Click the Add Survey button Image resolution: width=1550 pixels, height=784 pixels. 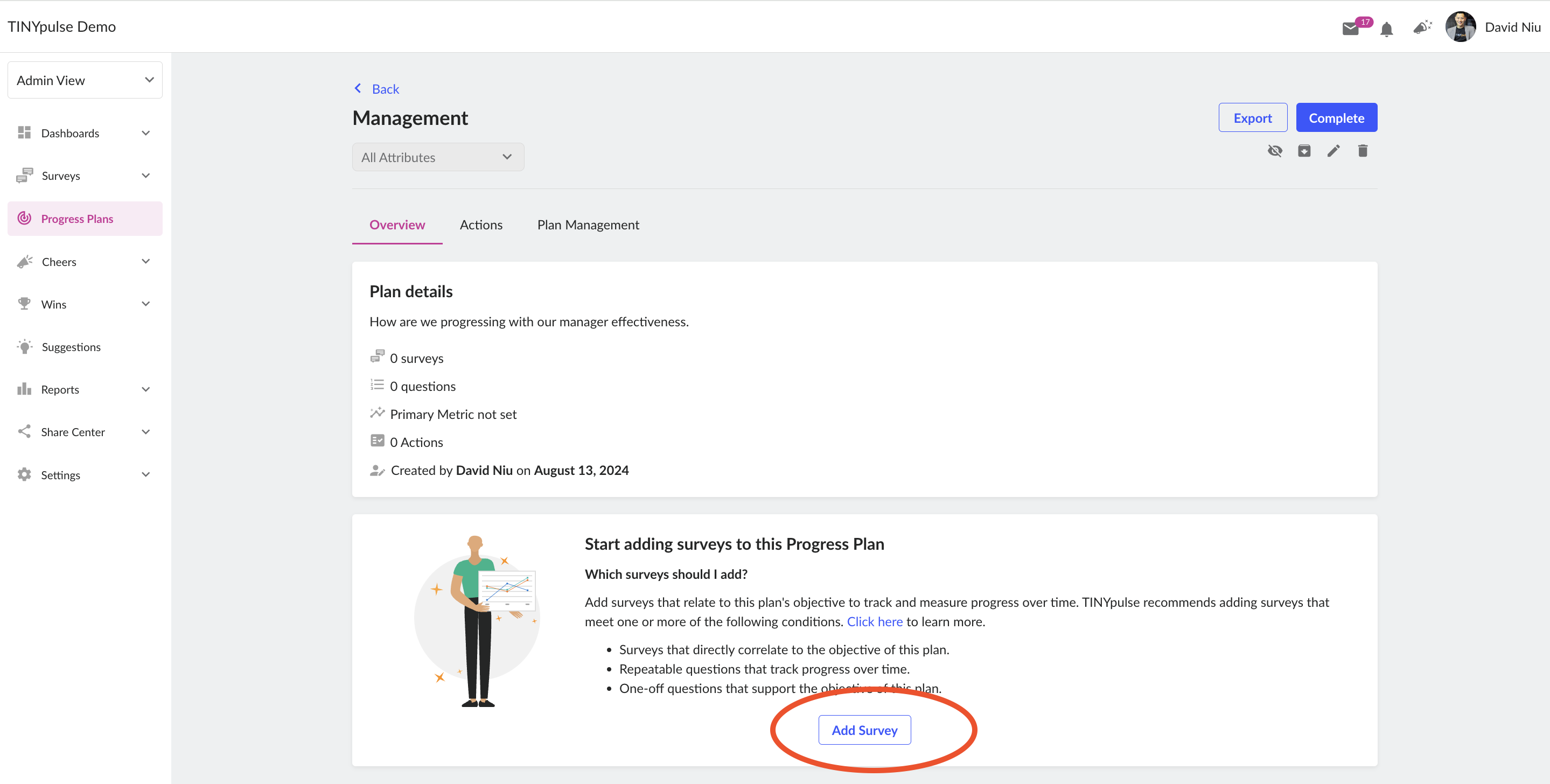(x=864, y=730)
